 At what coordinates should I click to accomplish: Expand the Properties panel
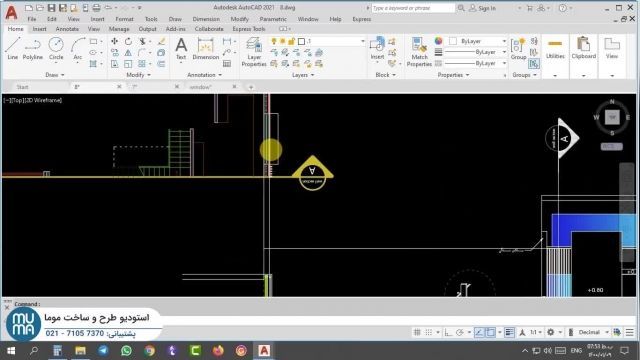tap(453, 75)
